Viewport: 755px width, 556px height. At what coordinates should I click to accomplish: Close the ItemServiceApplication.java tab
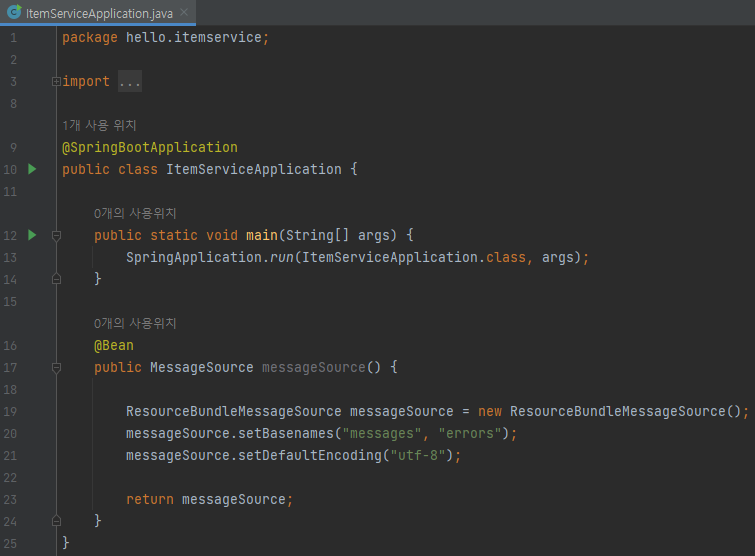click(184, 13)
